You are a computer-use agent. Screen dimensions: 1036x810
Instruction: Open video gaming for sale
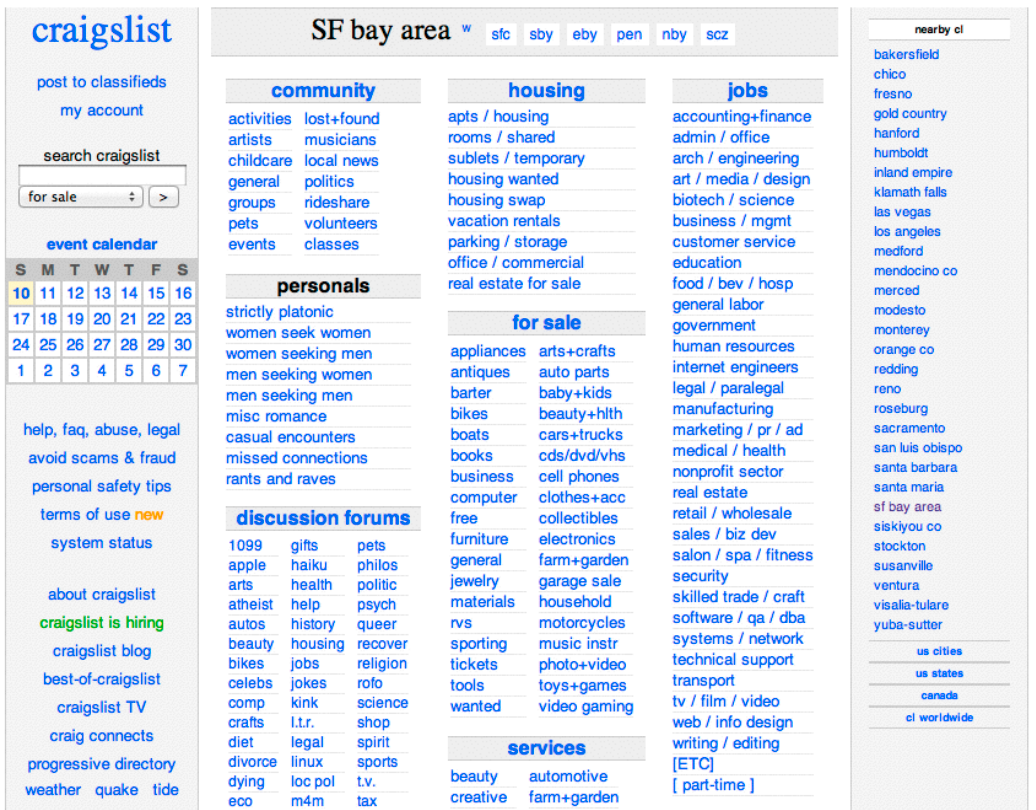[x=586, y=707]
